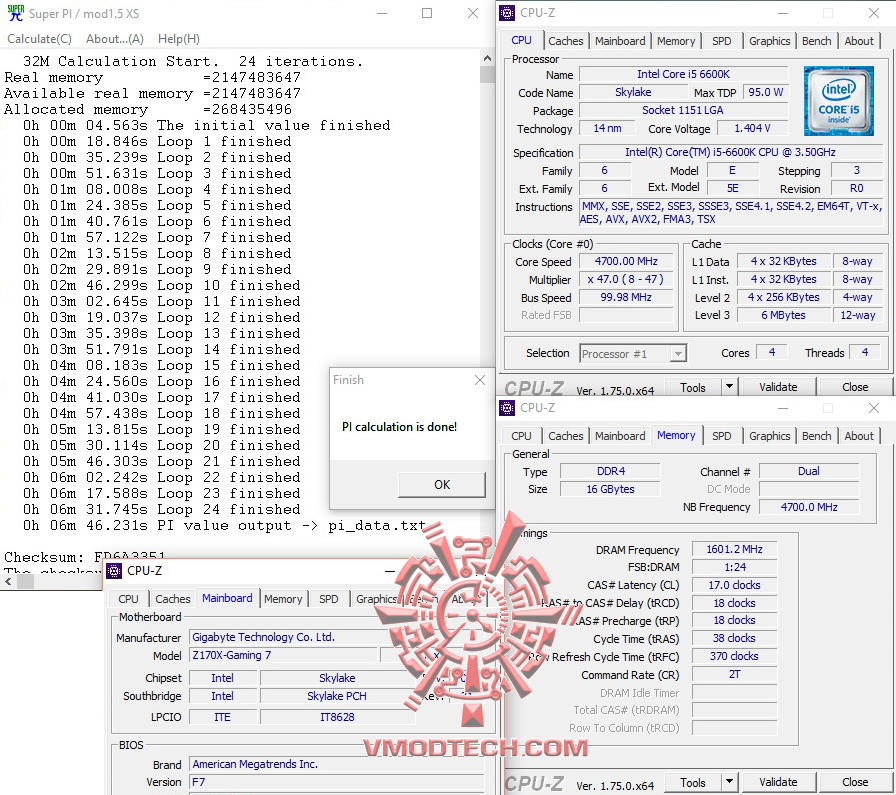Screen dimensions: 896x795
Task: Click the Intel Core i5 6600K name field
Action: (x=683, y=74)
